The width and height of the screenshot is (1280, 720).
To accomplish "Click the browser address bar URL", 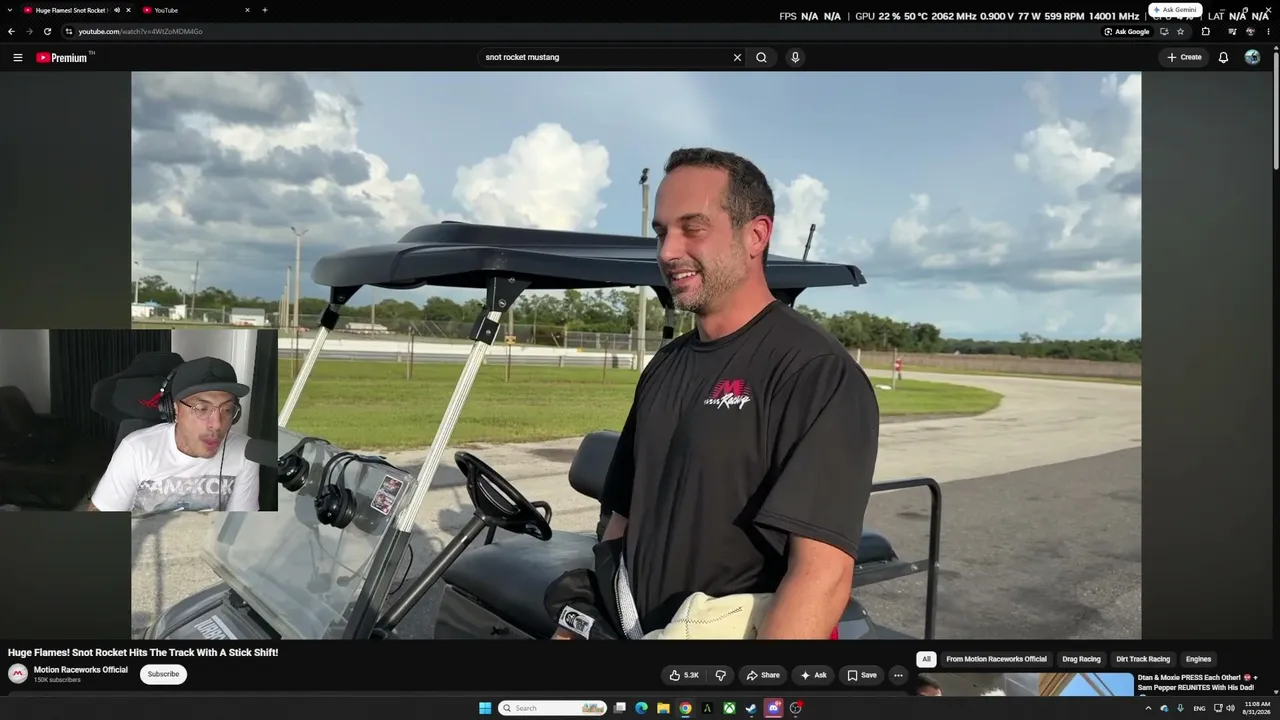I will click(141, 31).
